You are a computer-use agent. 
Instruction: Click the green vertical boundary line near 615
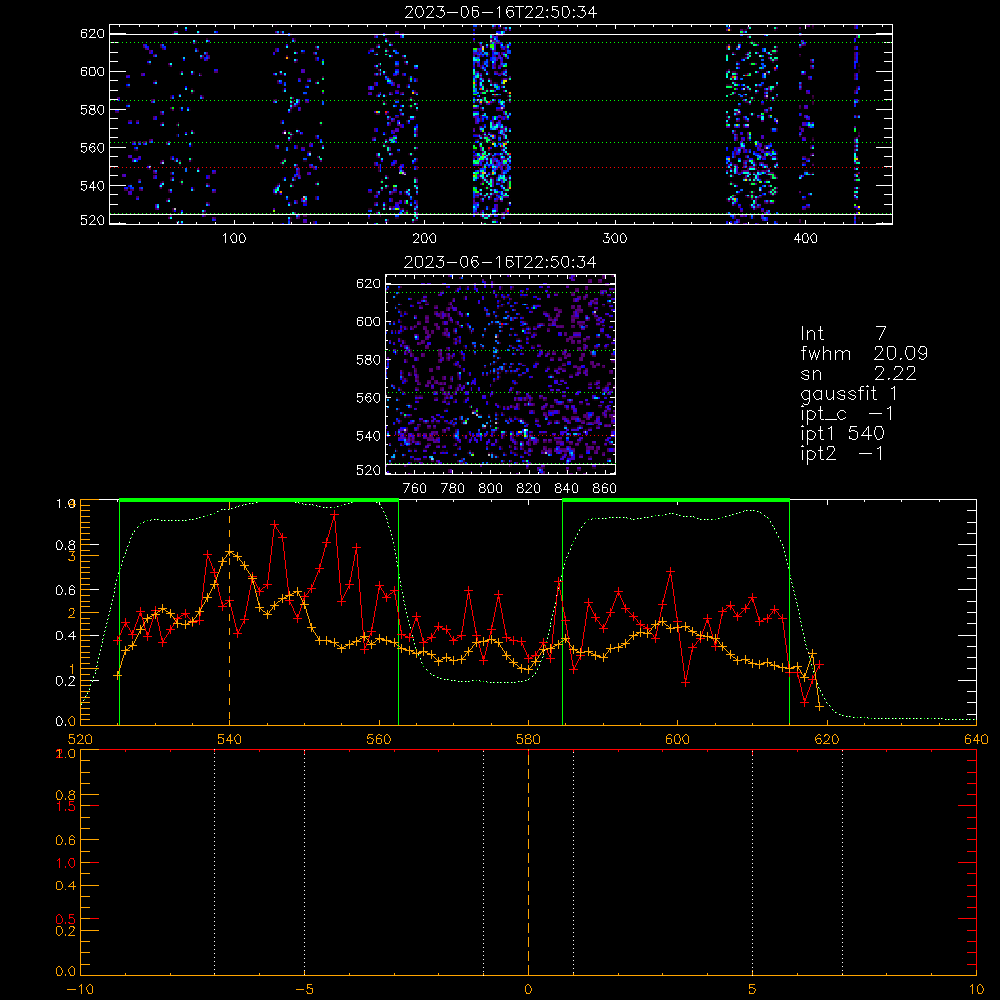coord(790,612)
